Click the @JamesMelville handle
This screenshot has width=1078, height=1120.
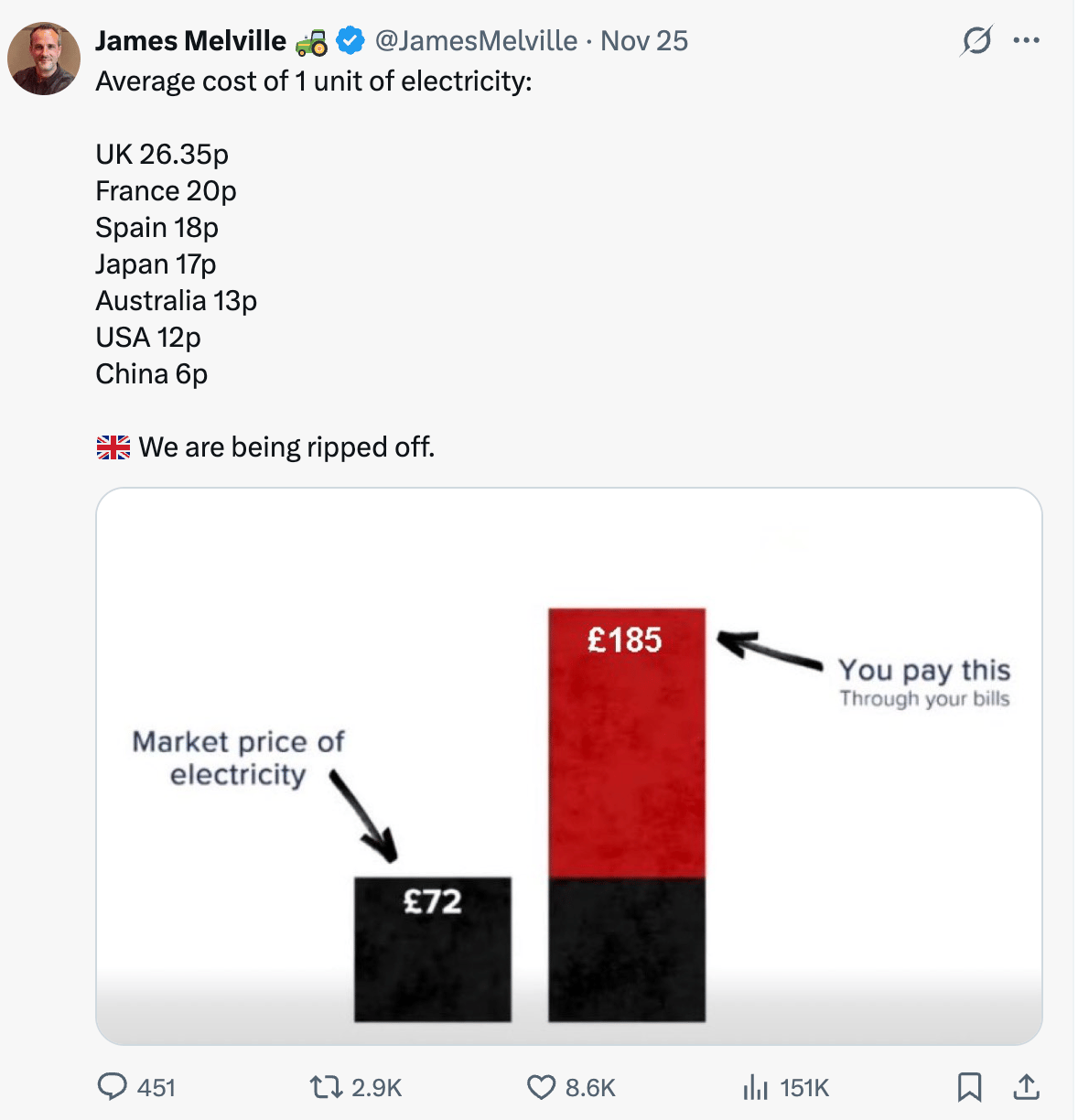(x=476, y=41)
